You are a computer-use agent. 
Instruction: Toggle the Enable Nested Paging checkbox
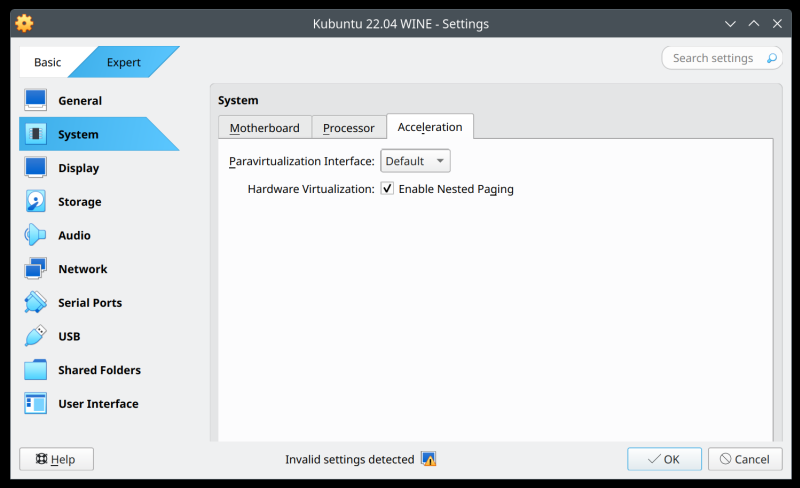pos(387,188)
